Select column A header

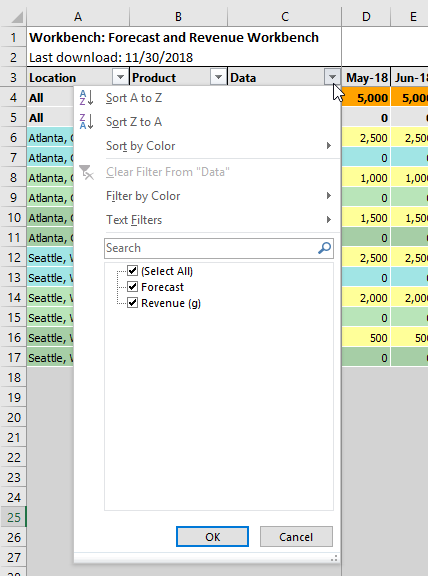(78, 17)
